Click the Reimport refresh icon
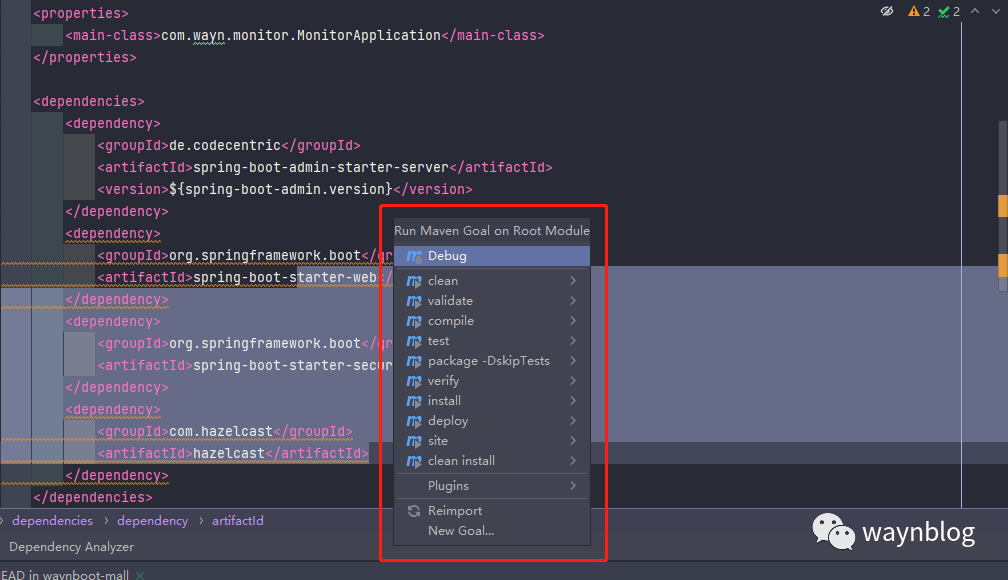The width and height of the screenshot is (1008, 580). tap(414, 511)
